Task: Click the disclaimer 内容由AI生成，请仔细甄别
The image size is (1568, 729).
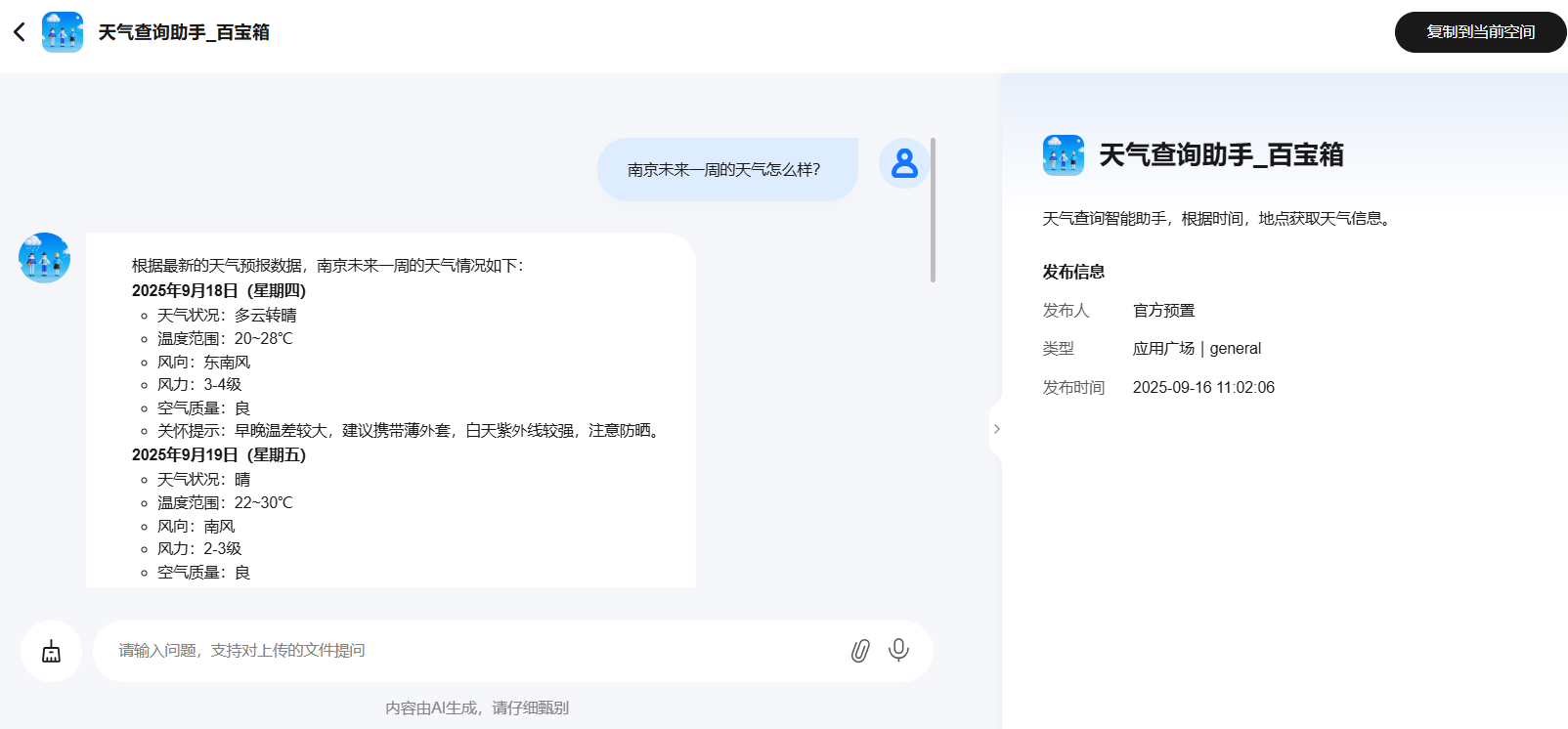Action: 477,708
